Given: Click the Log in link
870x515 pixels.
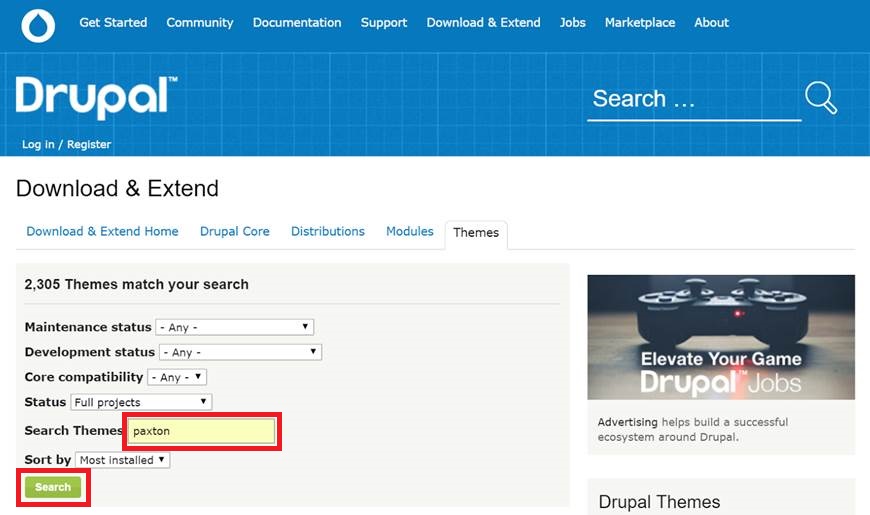Looking at the screenshot, I should click(38, 144).
